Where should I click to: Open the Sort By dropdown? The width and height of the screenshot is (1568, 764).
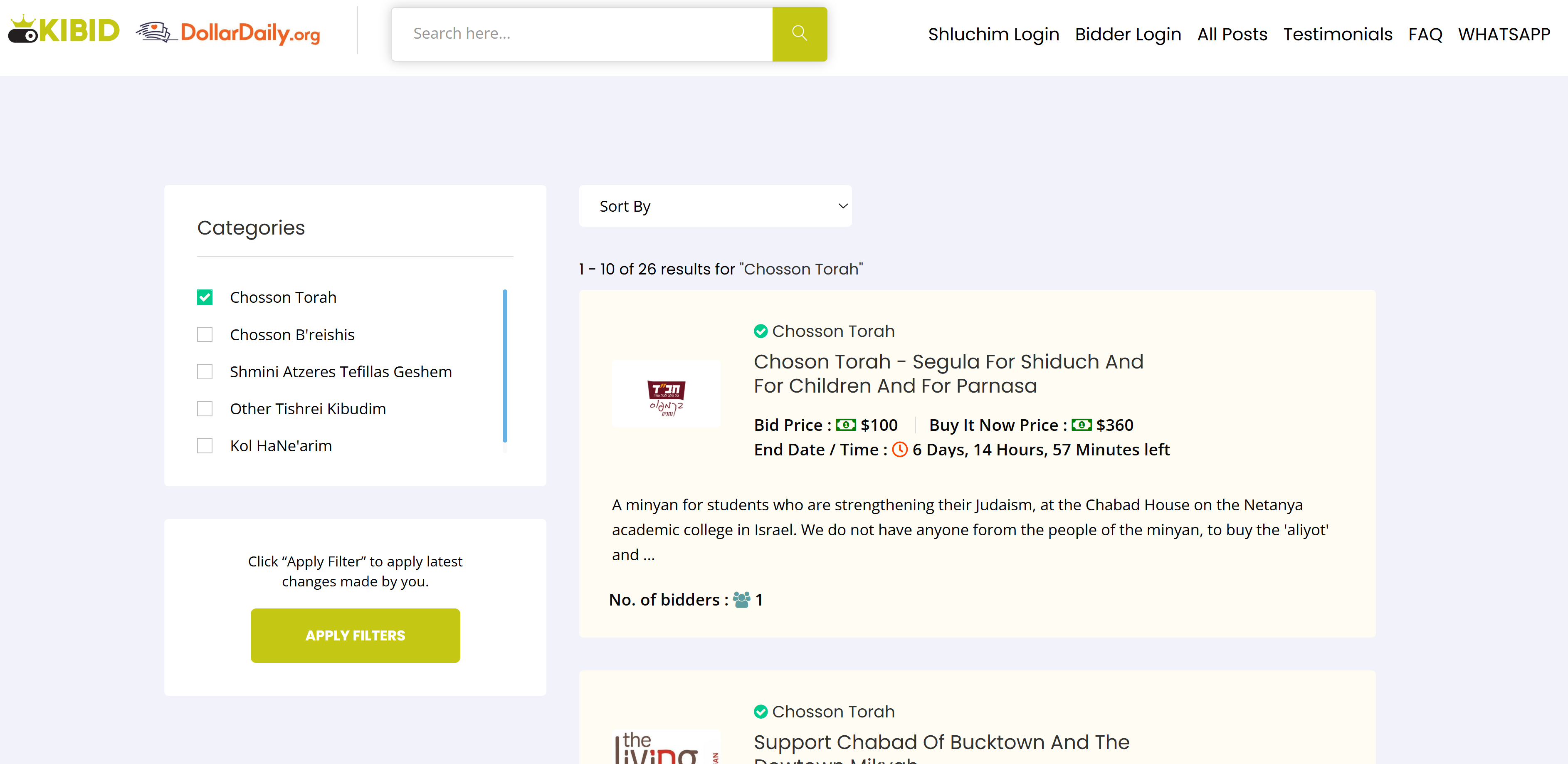coord(715,206)
